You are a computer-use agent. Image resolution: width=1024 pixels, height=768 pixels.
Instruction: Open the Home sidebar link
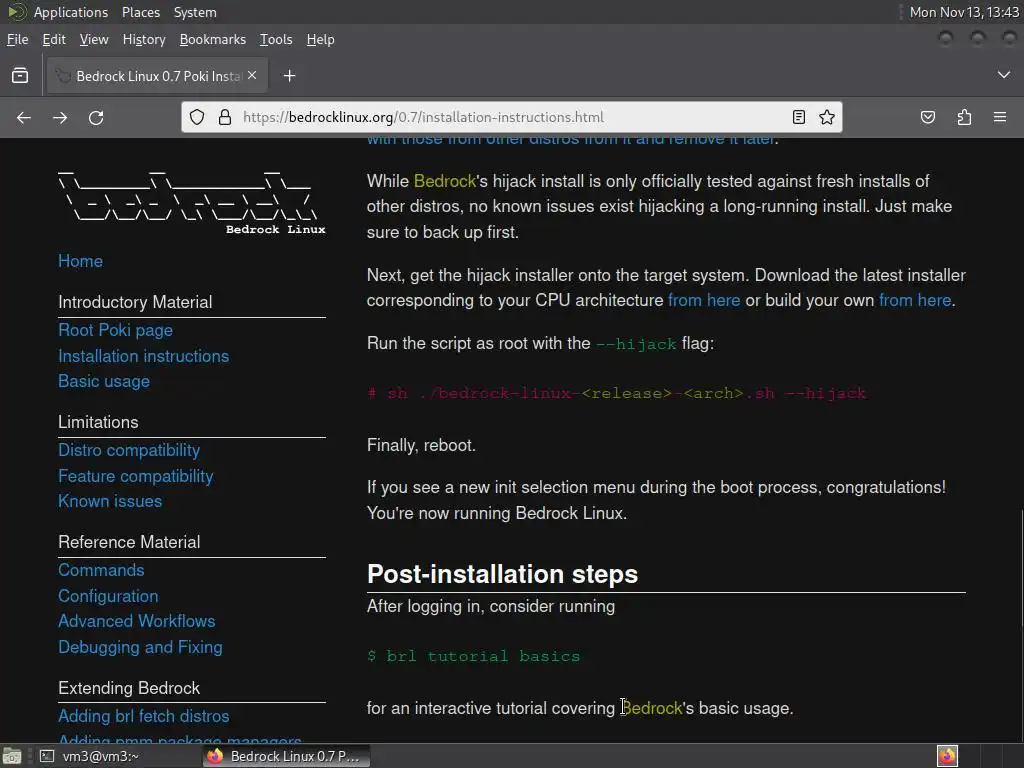[80, 261]
